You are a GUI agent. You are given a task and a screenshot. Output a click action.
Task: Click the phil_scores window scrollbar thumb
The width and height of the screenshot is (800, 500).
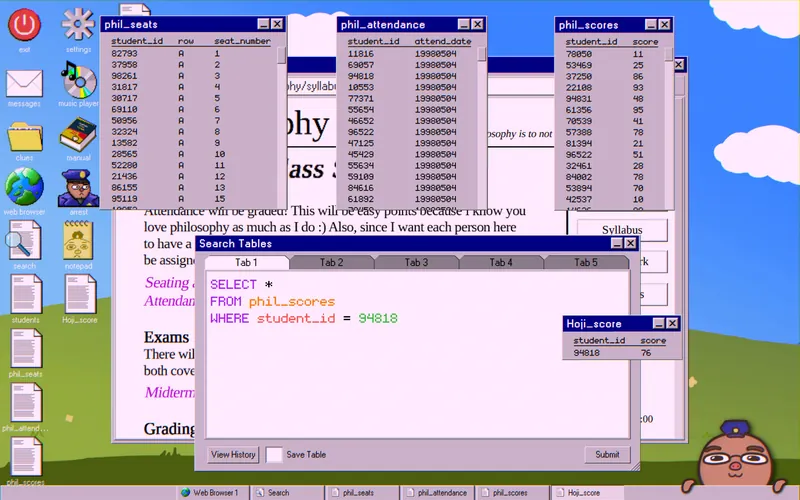pyautogui.click(x=669, y=55)
